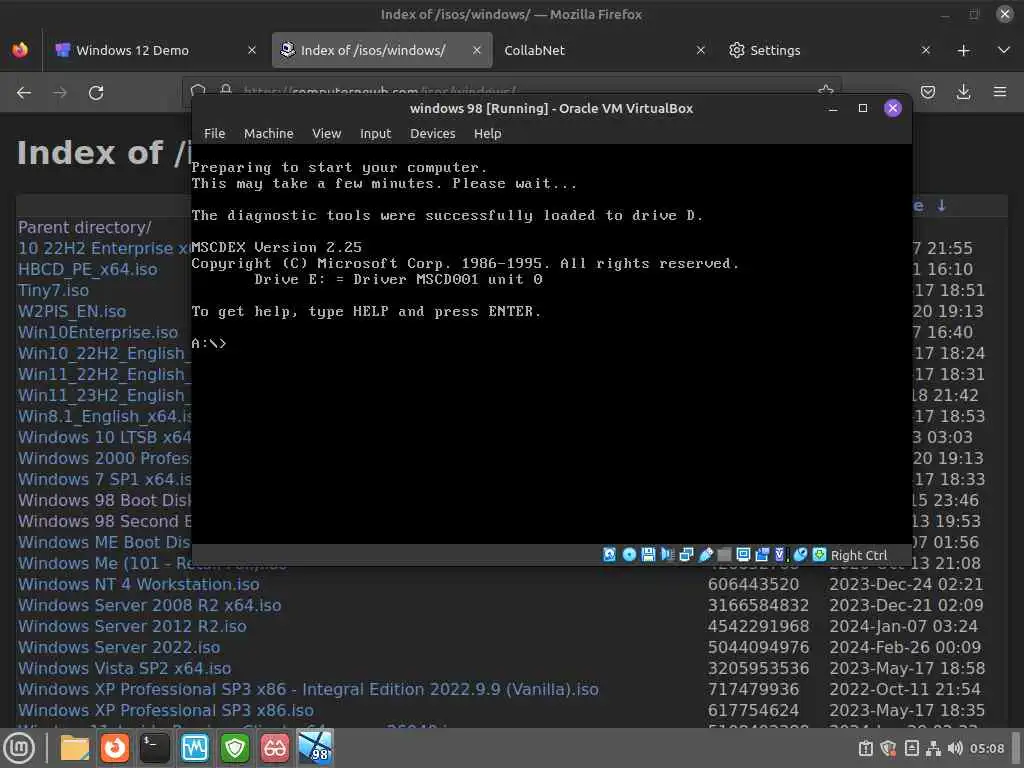Click the hard disk activity indicator in VirtualBox

(x=609, y=554)
